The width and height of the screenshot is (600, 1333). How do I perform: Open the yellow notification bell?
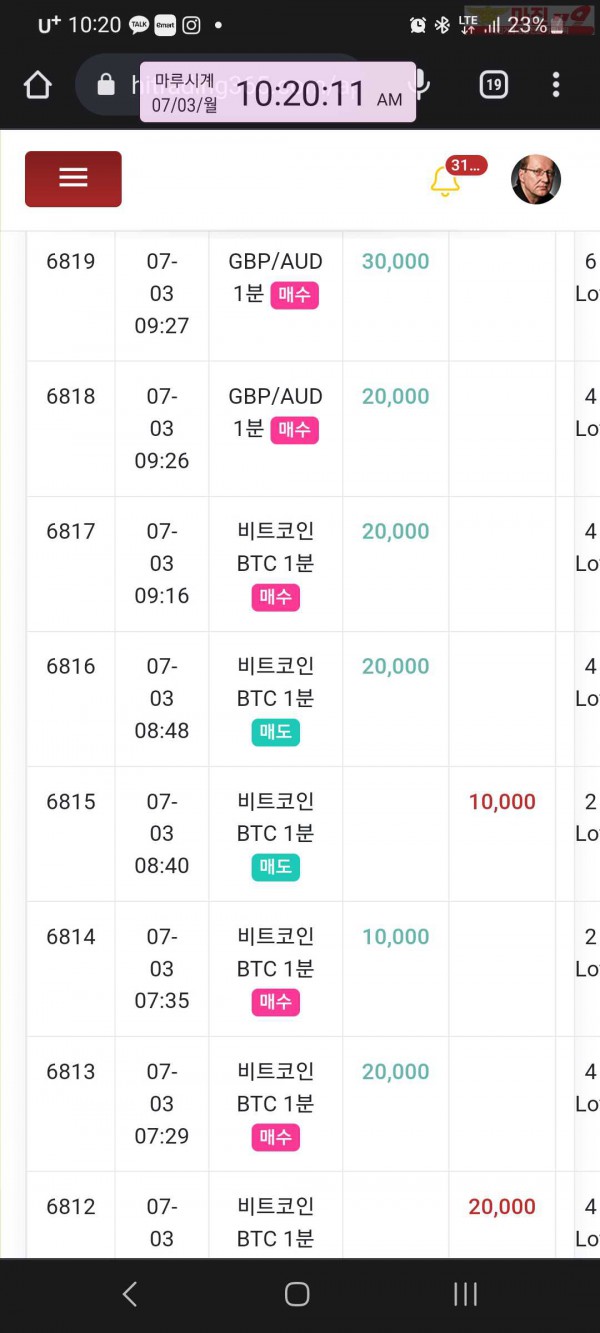coord(445,181)
